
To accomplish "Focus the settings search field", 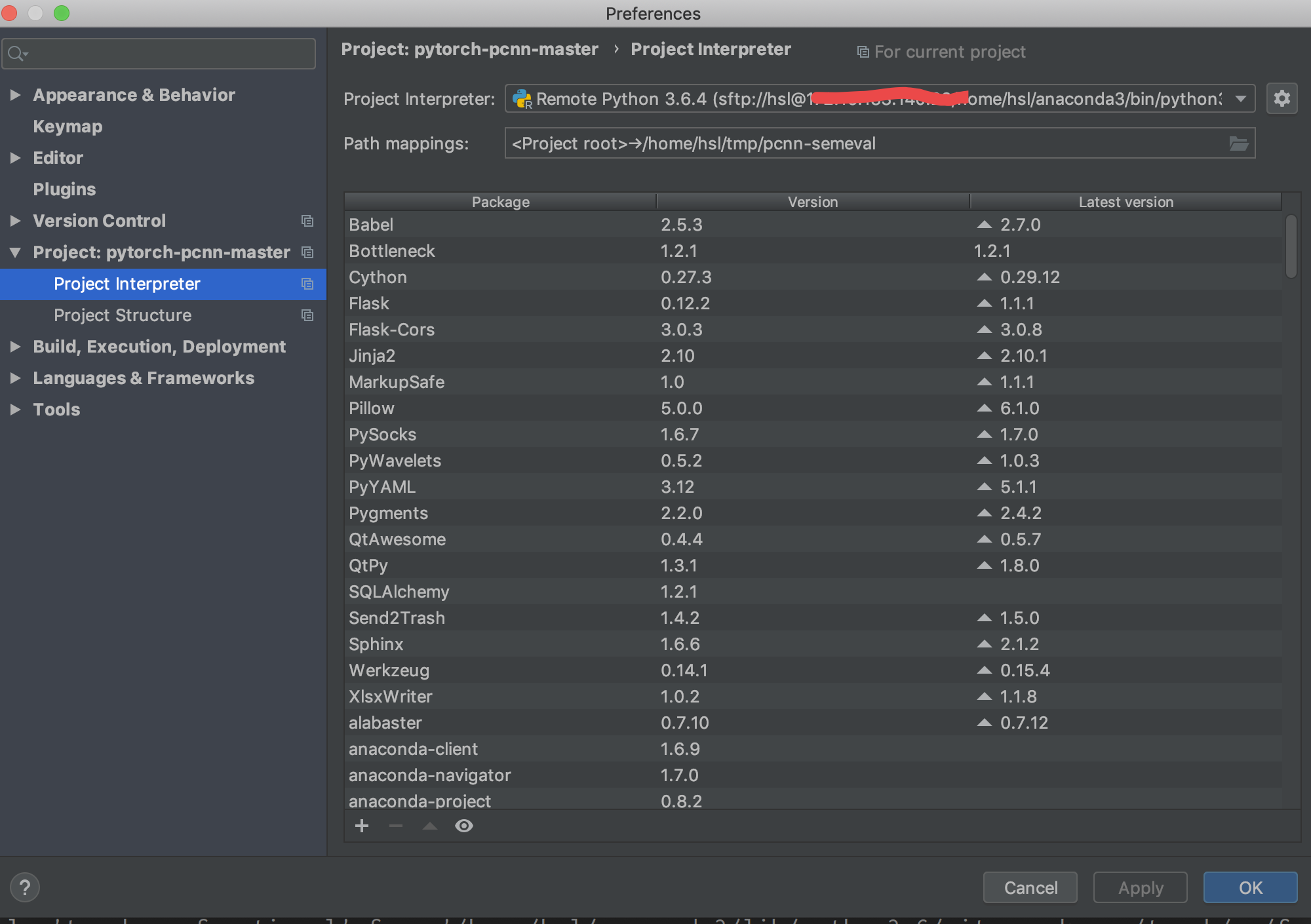I will [x=159, y=54].
